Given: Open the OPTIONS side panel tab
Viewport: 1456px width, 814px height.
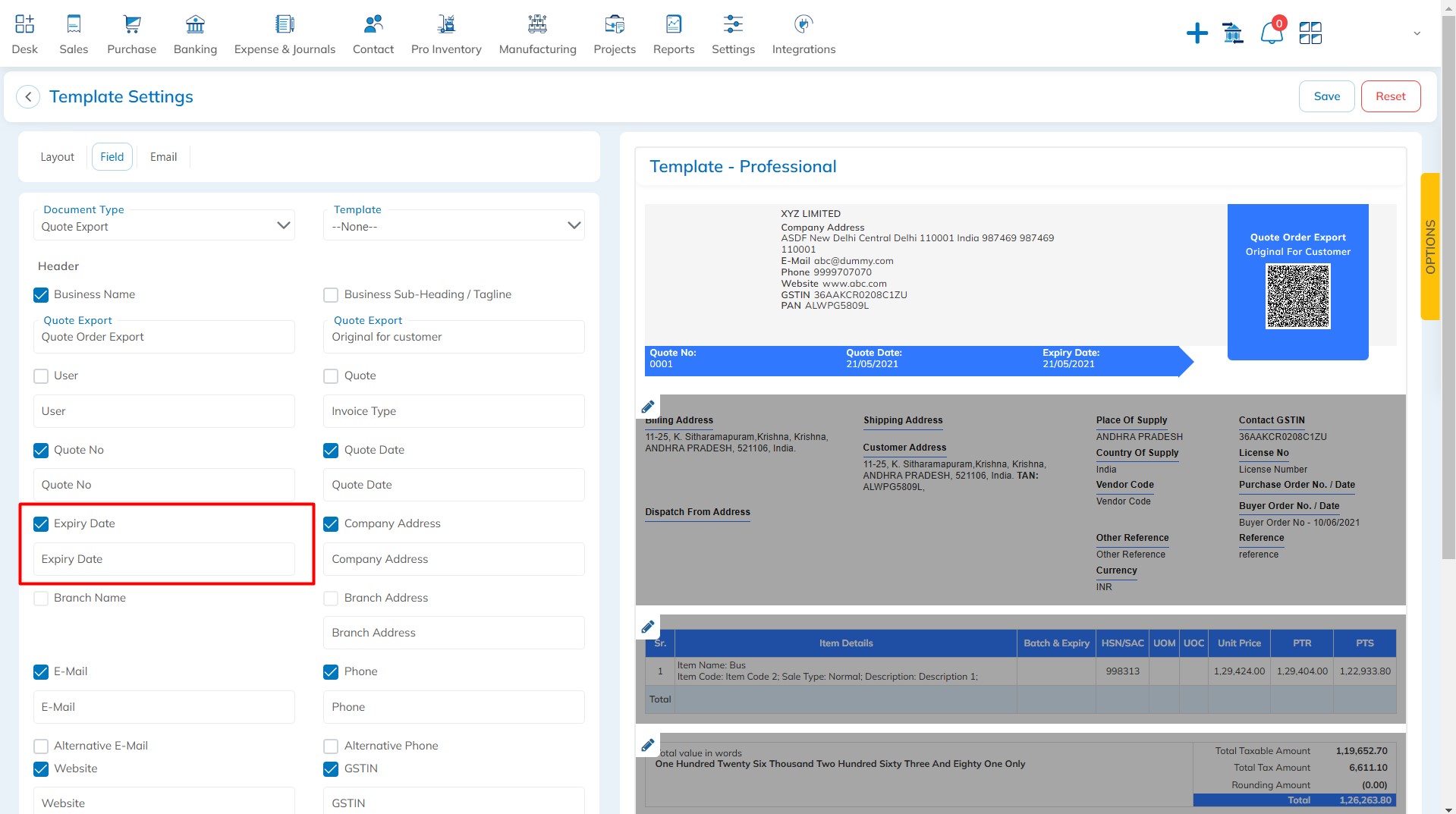Looking at the screenshot, I should [1430, 247].
